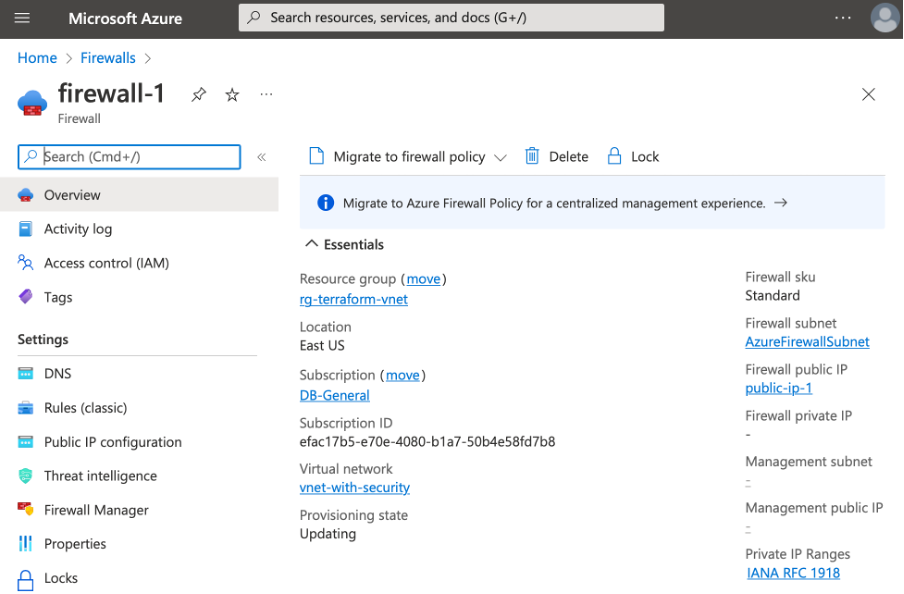Go to Firewalls breadcrumb
Image resolution: width=904 pixels, height=594 pixels.
[108, 58]
